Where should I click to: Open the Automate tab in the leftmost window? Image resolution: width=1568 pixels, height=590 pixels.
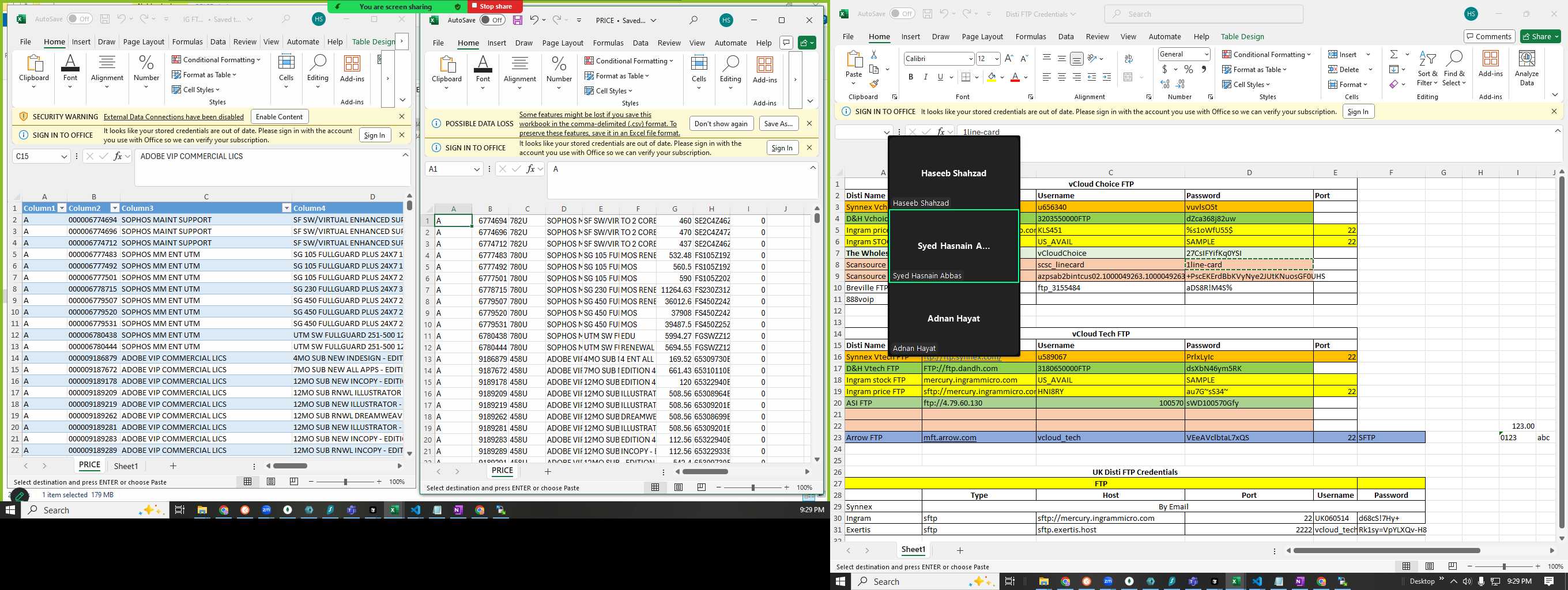[x=303, y=41]
